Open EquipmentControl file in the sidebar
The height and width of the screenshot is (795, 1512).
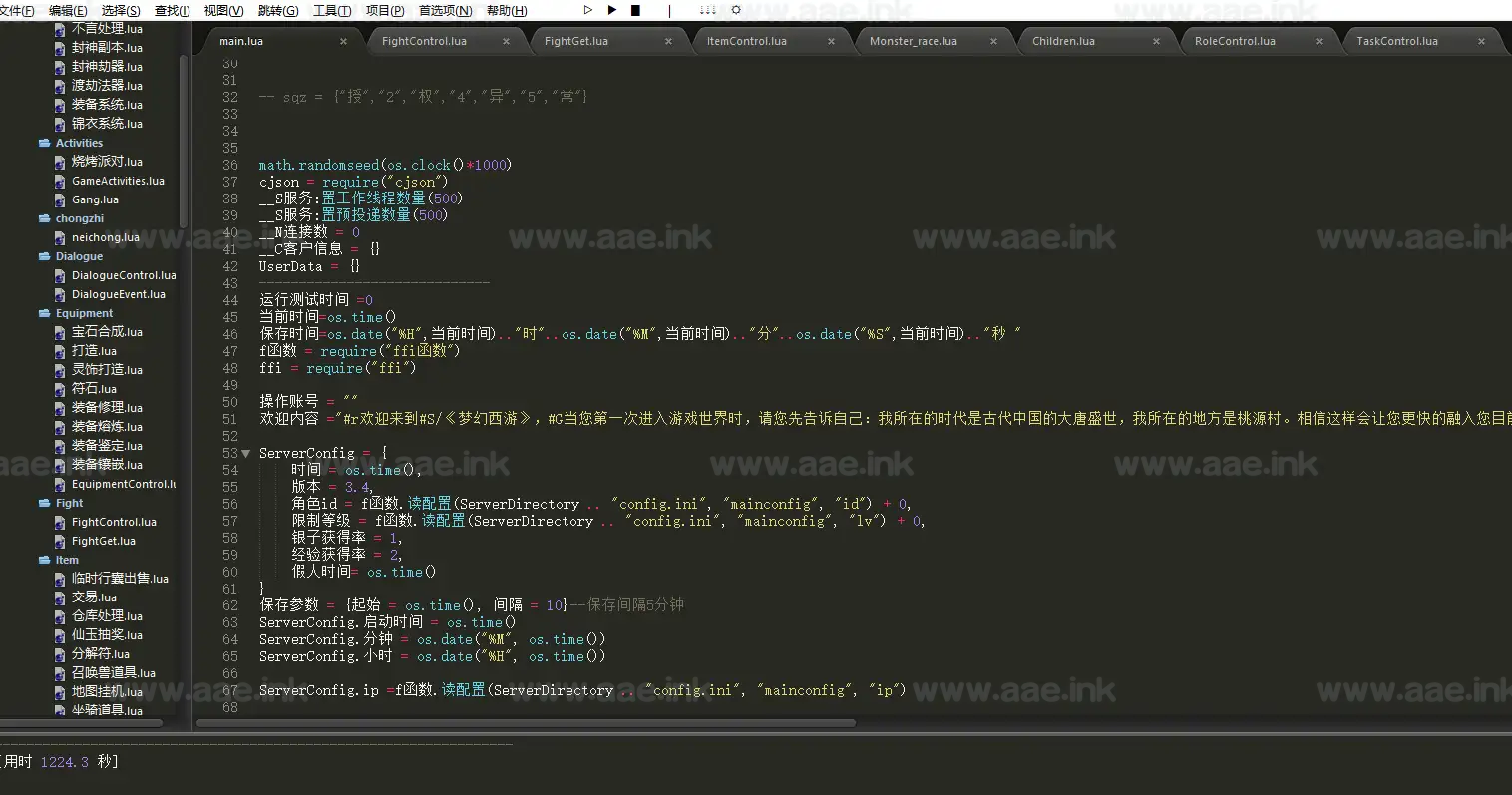[124, 484]
